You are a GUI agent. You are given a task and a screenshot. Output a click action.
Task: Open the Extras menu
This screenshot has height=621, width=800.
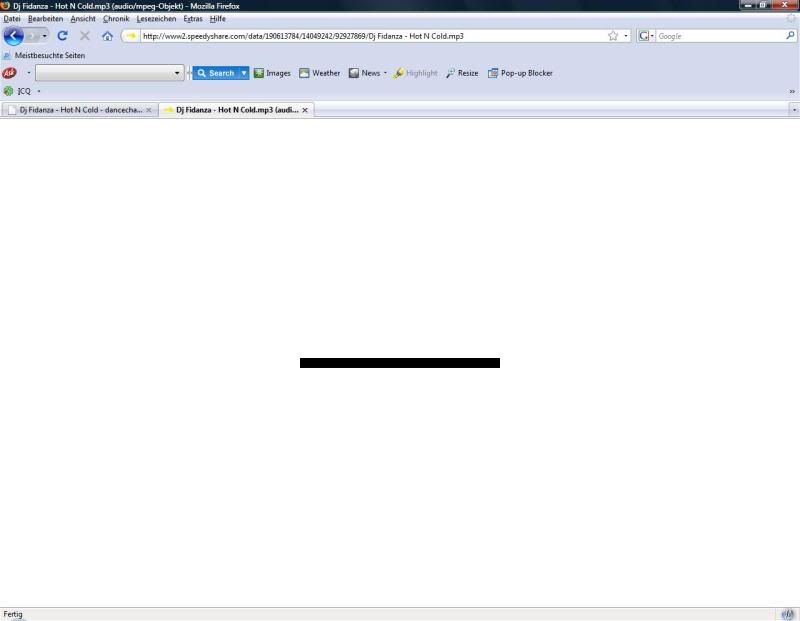point(192,19)
